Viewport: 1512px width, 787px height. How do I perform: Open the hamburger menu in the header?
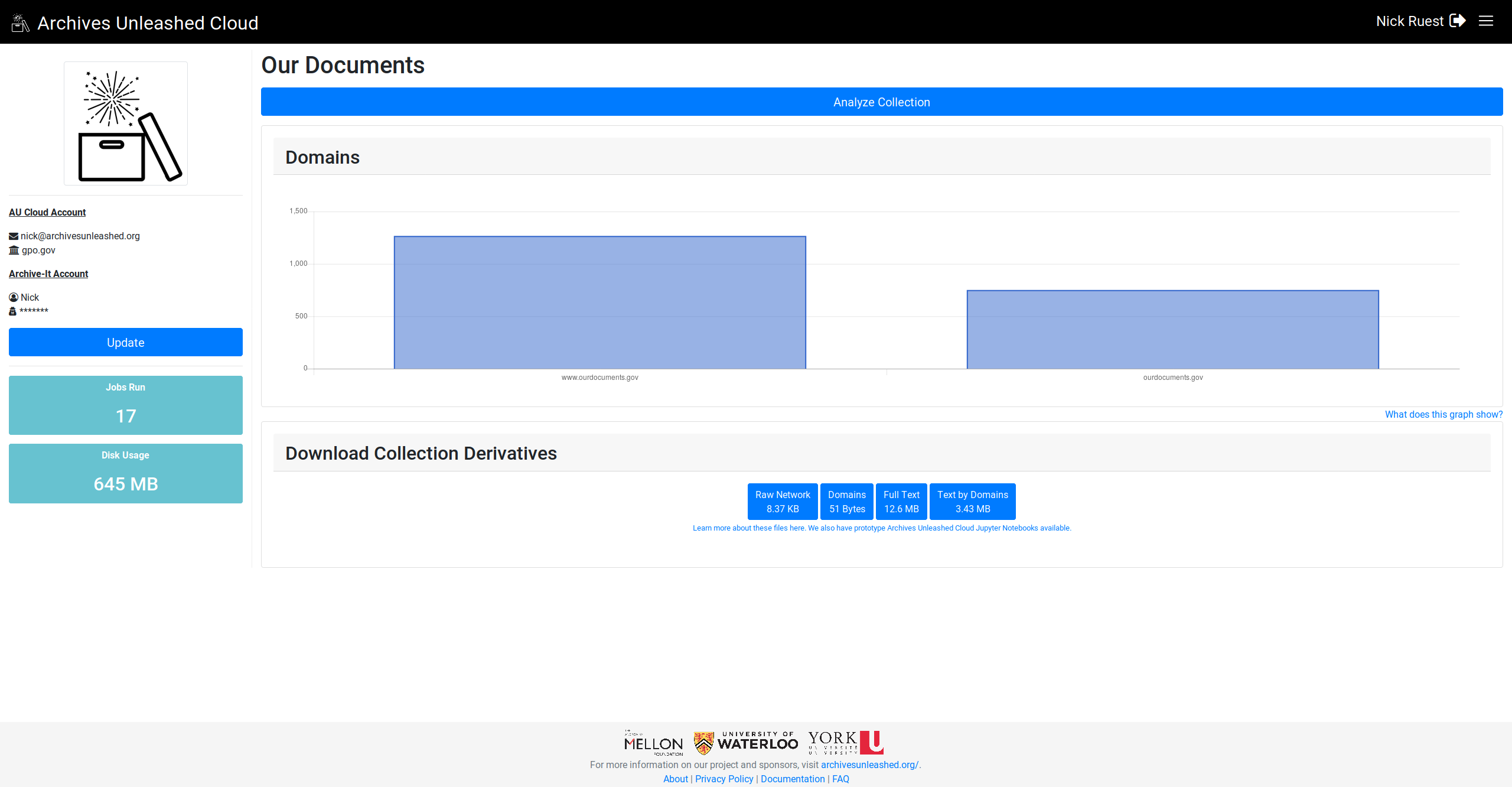tap(1486, 21)
